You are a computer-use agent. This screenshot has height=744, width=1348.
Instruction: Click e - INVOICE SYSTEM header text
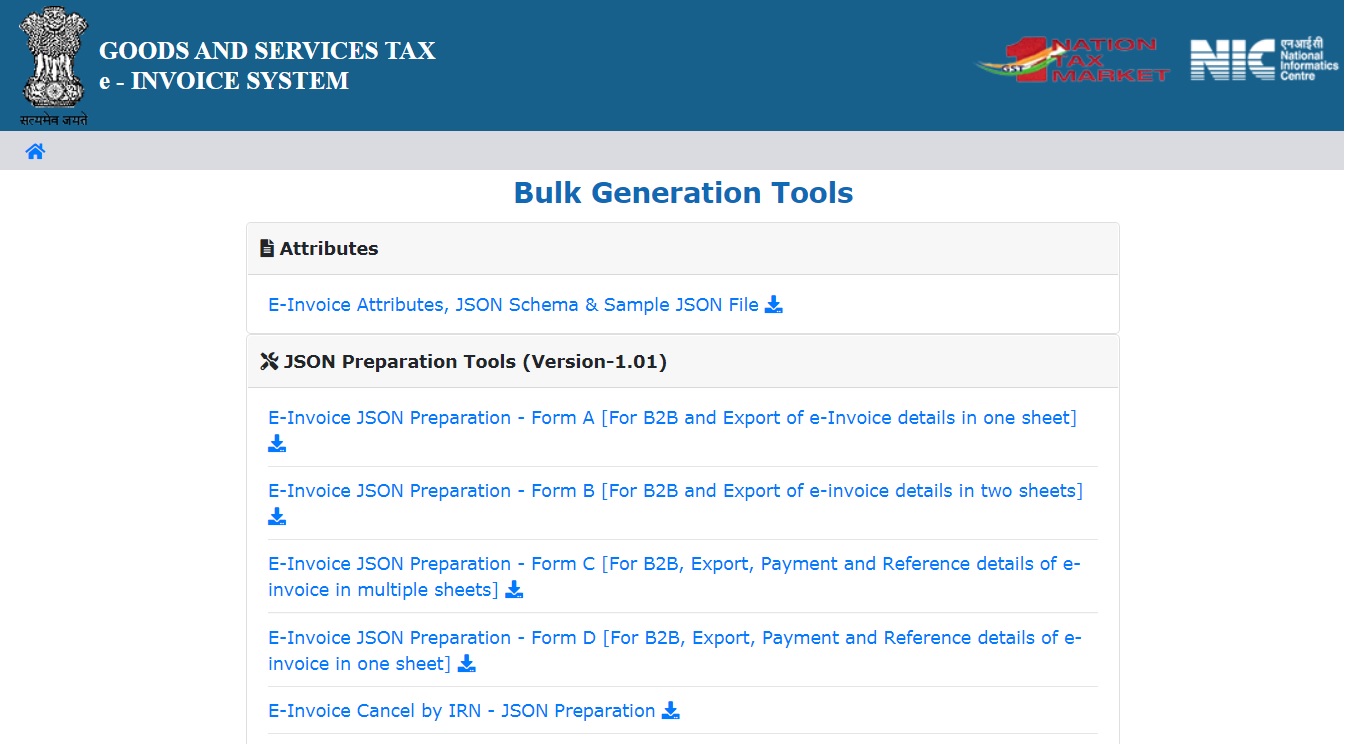click(224, 82)
